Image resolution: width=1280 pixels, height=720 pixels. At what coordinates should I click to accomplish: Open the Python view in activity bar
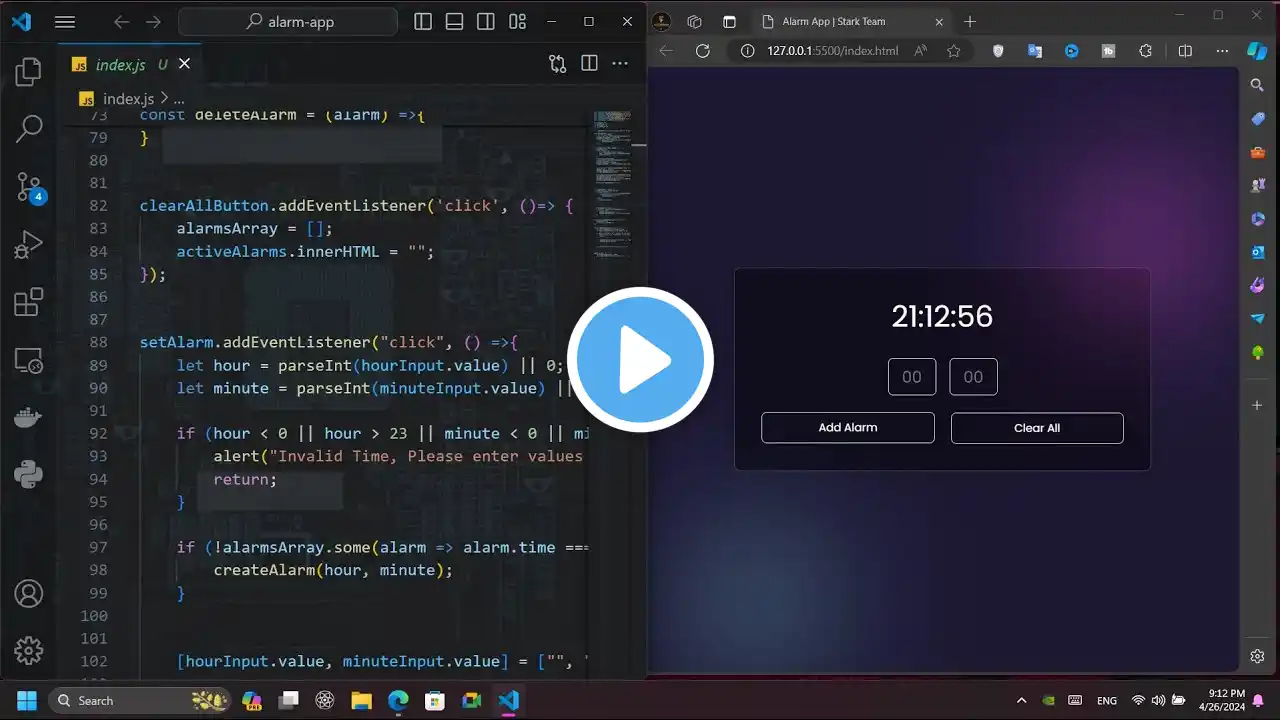[29, 474]
